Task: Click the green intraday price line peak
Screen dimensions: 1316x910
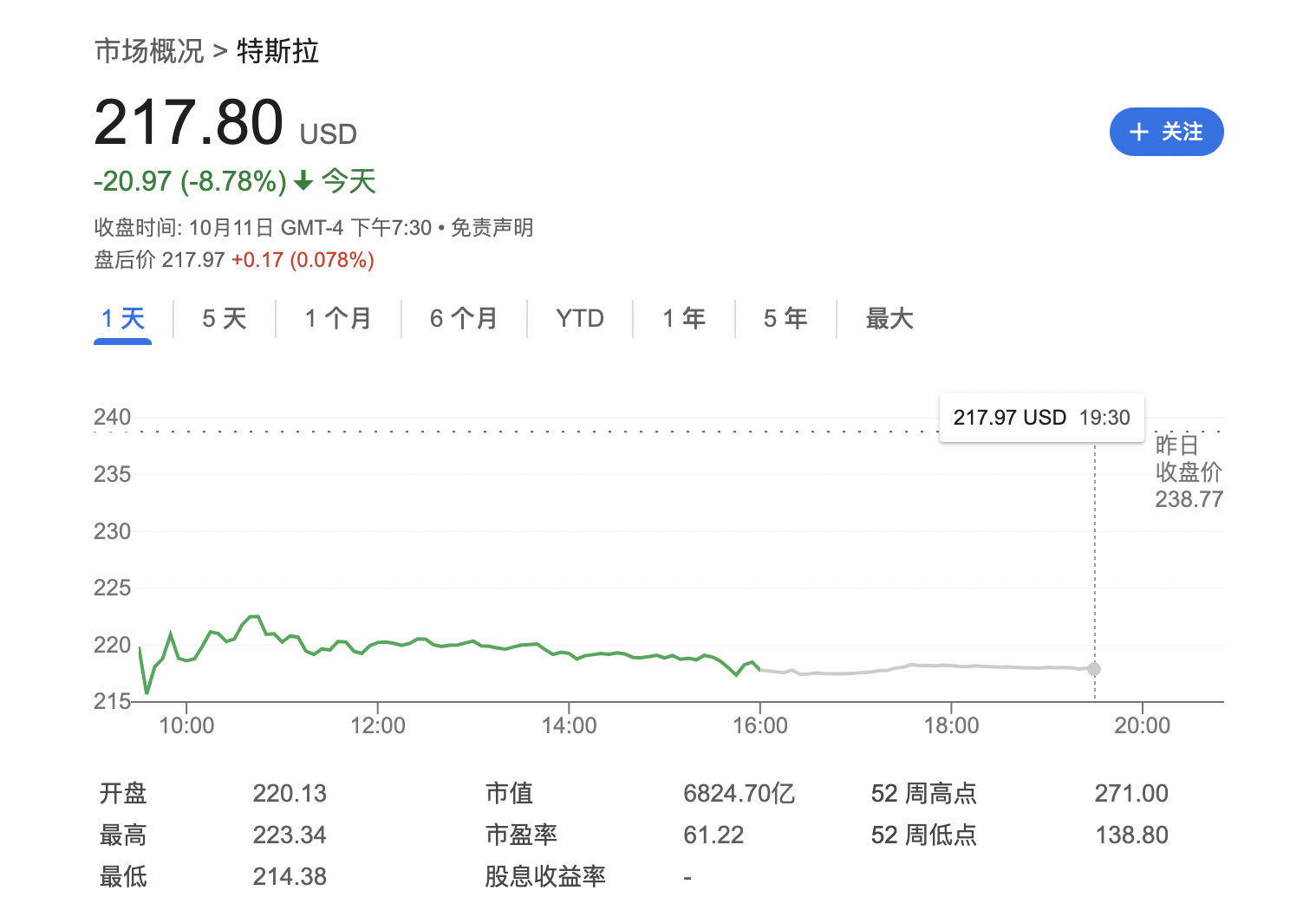Action: coord(253,617)
